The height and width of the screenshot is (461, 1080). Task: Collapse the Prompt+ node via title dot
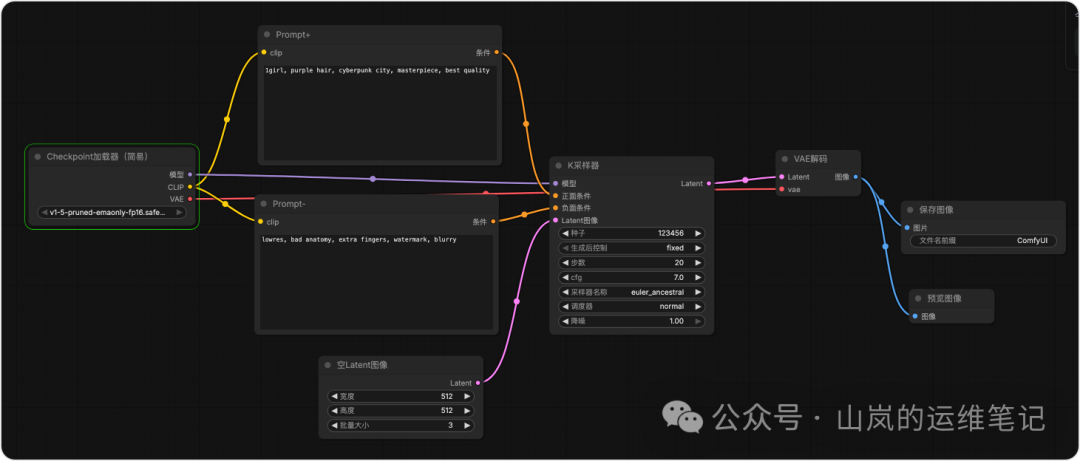266,34
